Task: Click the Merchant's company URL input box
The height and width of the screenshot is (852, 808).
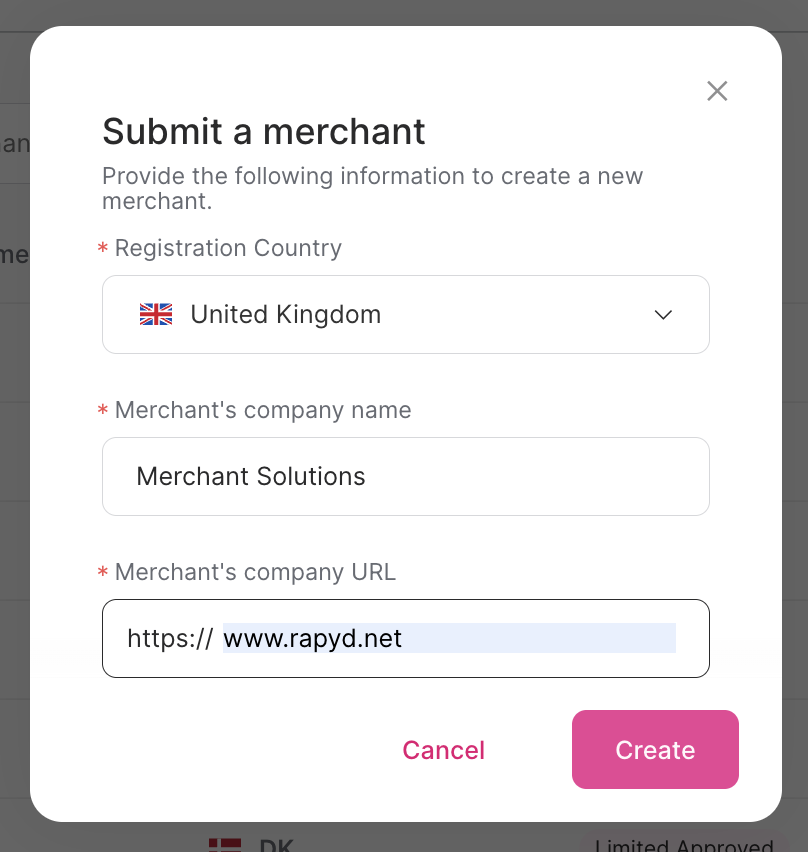Action: (x=450, y=638)
